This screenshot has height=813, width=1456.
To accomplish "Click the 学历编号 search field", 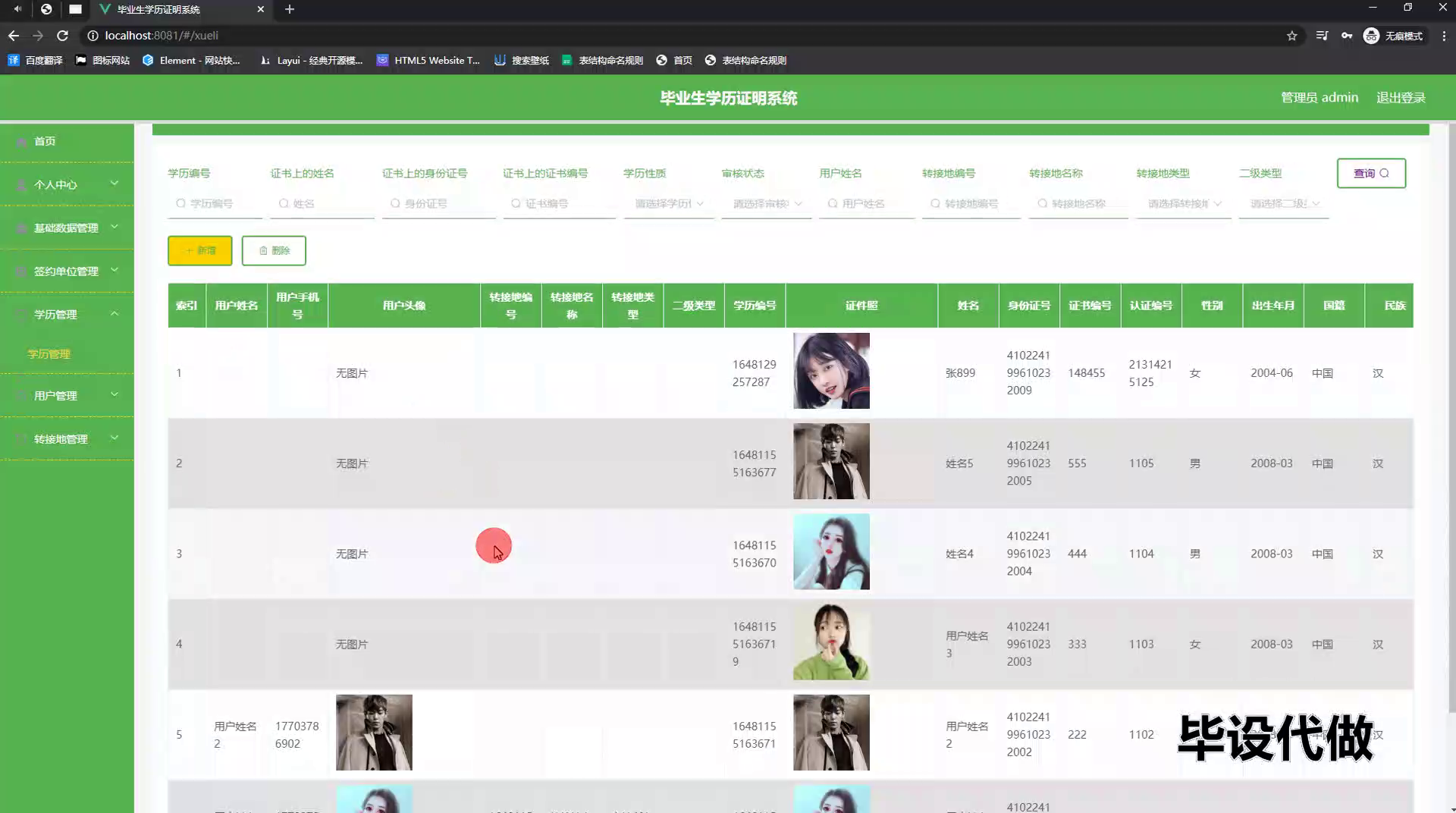I will (215, 203).
